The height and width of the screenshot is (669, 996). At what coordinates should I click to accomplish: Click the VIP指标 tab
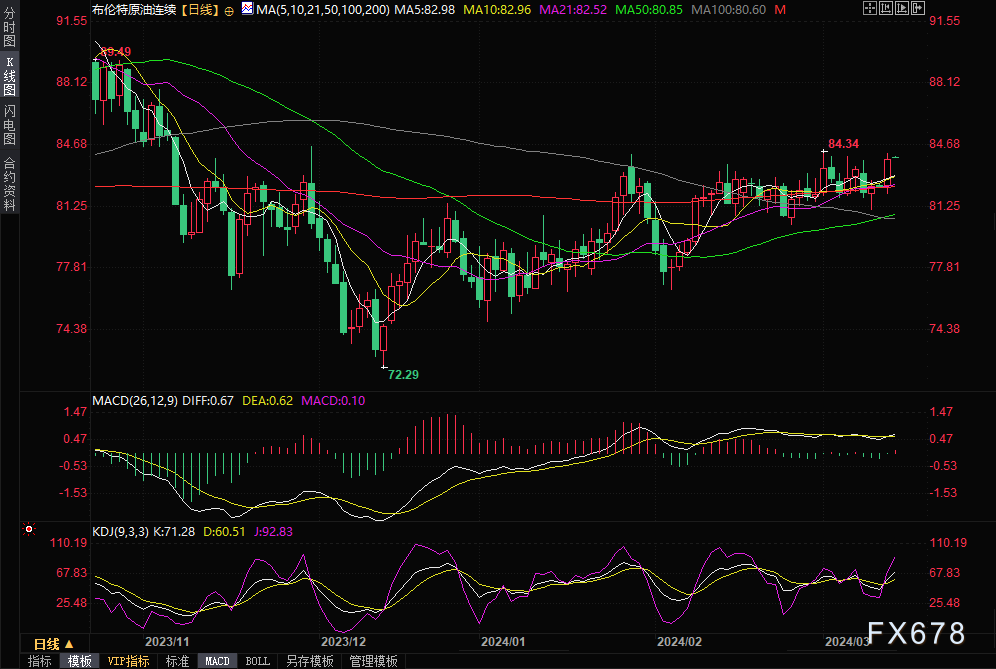pos(128,661)
